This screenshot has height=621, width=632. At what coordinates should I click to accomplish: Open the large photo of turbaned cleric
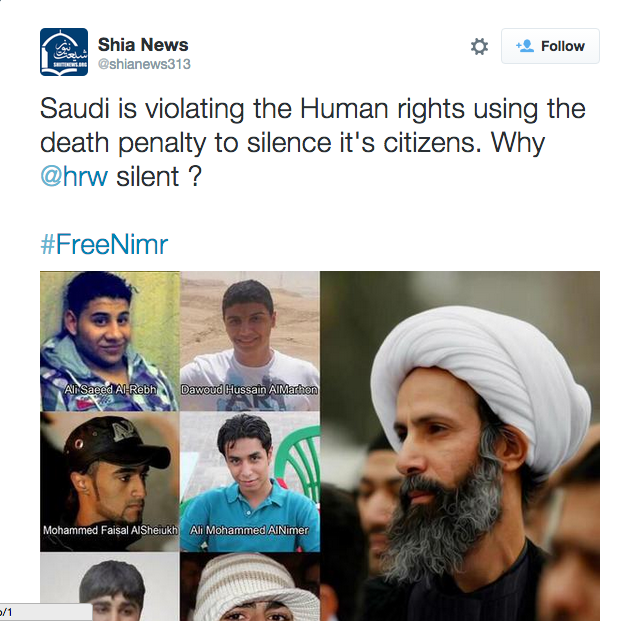point(460,446)
